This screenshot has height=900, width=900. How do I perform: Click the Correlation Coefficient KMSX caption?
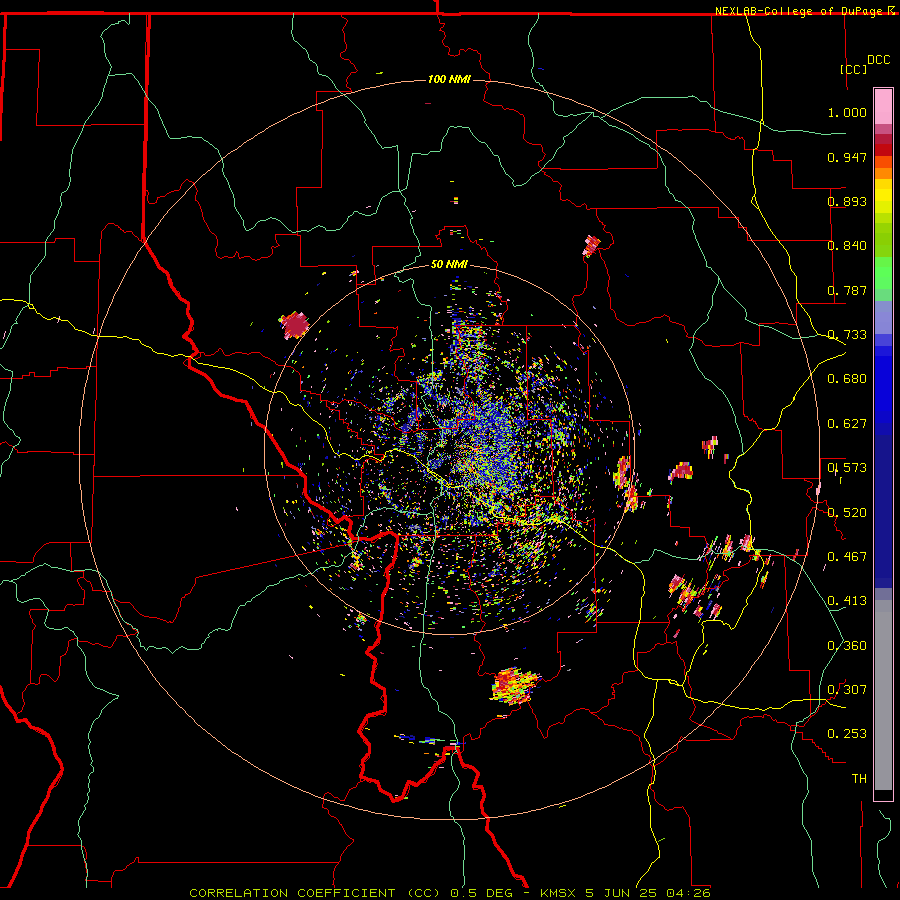[x=449, y=893]
